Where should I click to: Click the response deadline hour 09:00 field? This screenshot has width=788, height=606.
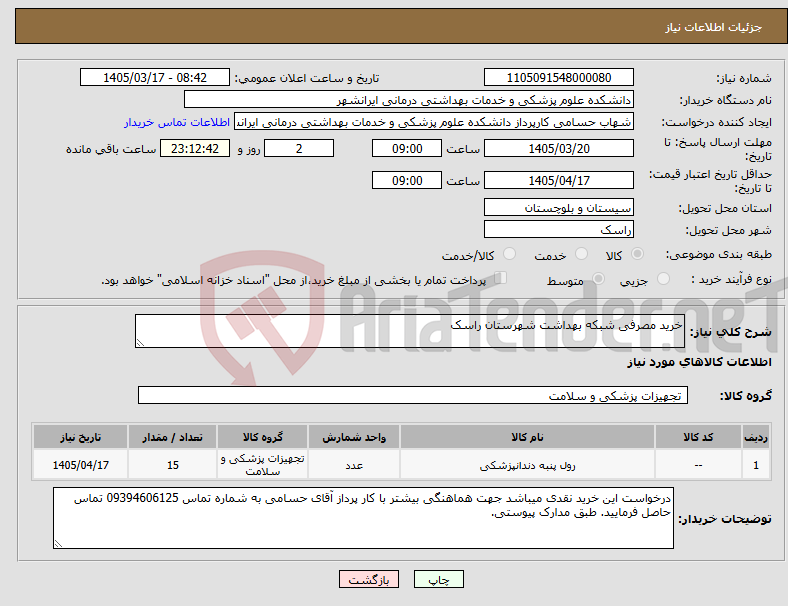[407, 148]
